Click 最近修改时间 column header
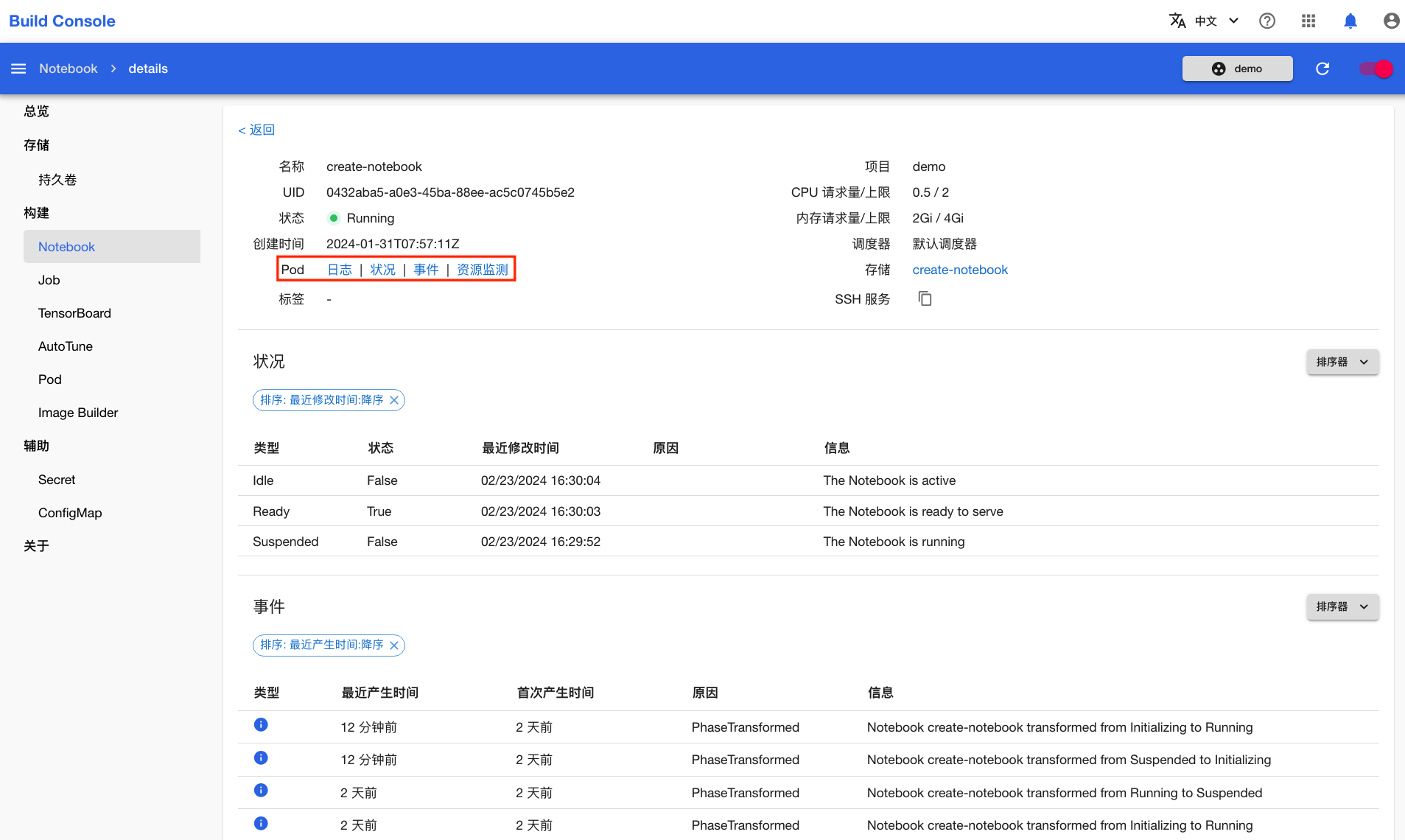Viewport: 1405px width, 840px height. coord(520,448)
